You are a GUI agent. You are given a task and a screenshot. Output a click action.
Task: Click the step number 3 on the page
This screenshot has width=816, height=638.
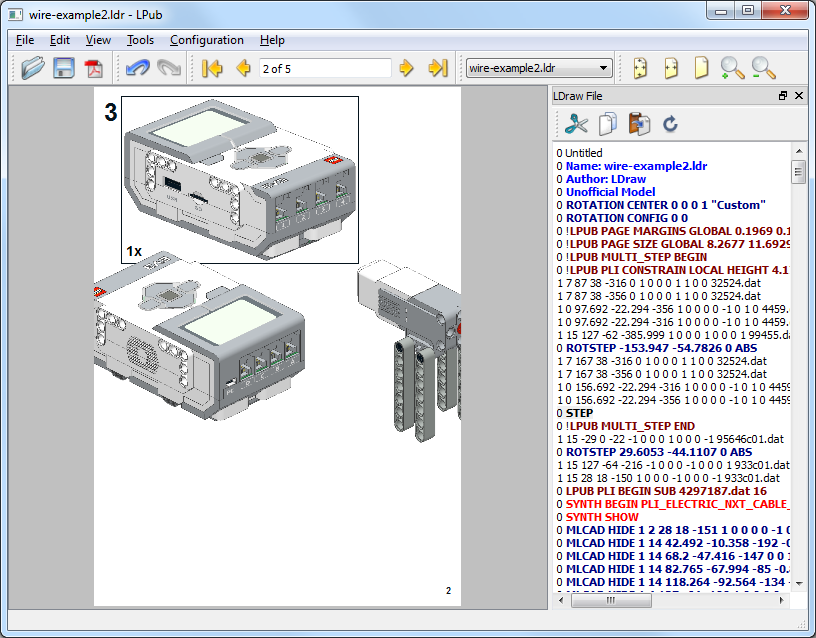click(x=111, y=112)
